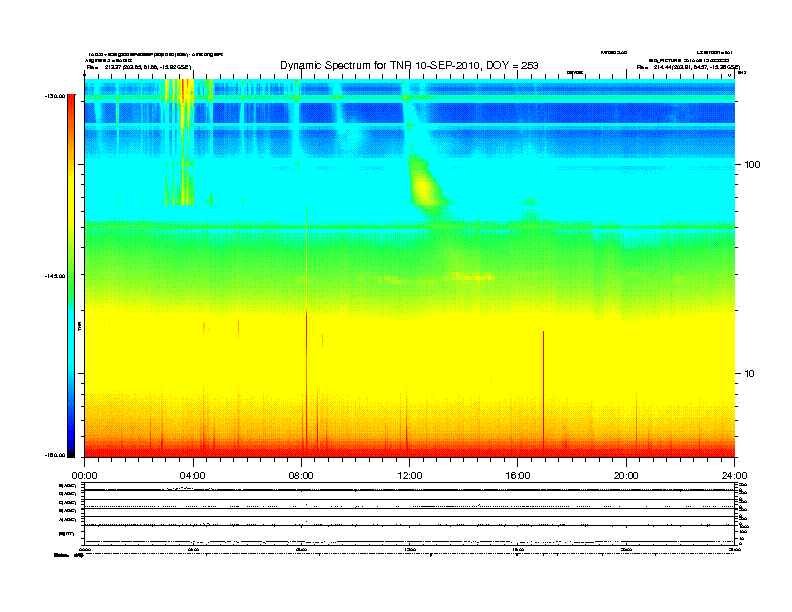Viewport: 792px width, 612px height.
Task: Click the red vertical spike near 17:00
Action: pos(543,393)
